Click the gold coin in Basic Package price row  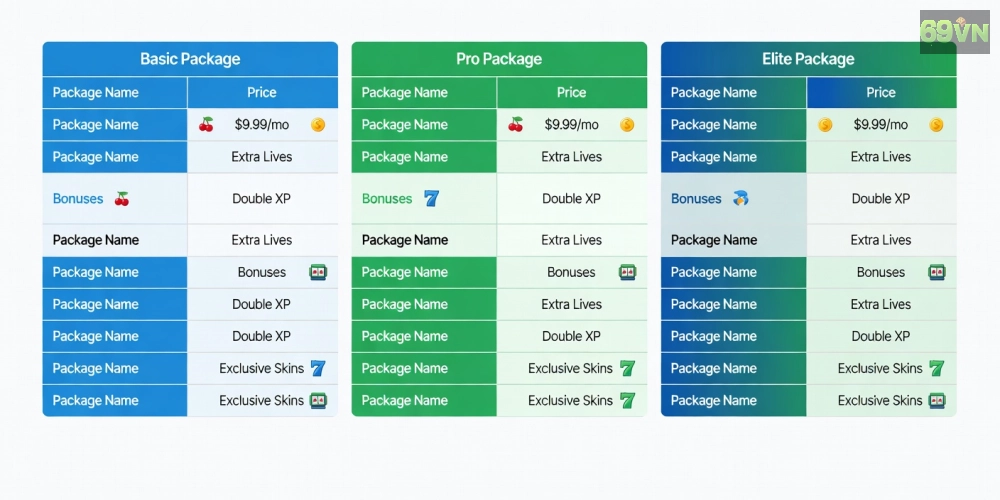[x=318, y=125]
